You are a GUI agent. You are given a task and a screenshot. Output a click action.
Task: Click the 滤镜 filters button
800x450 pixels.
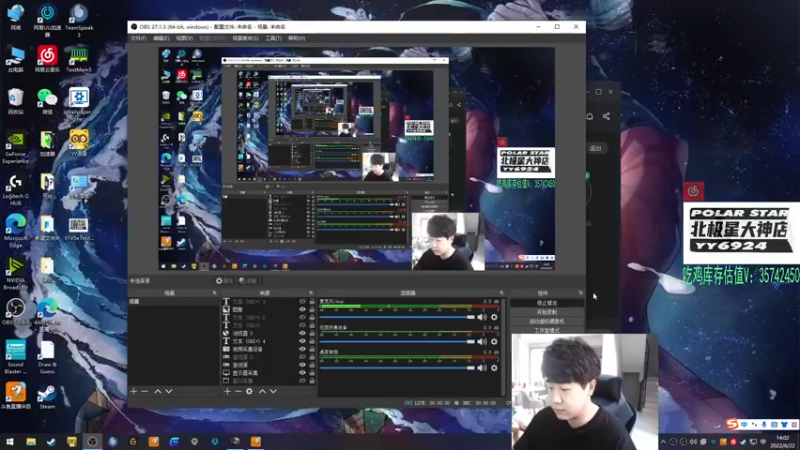tap(248, 281)
